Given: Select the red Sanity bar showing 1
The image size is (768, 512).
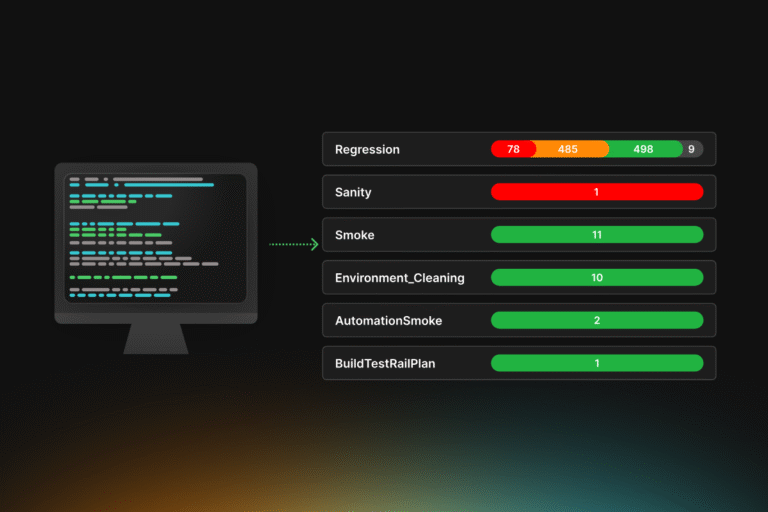Looking at the screenshot, I should click(597, 192).
